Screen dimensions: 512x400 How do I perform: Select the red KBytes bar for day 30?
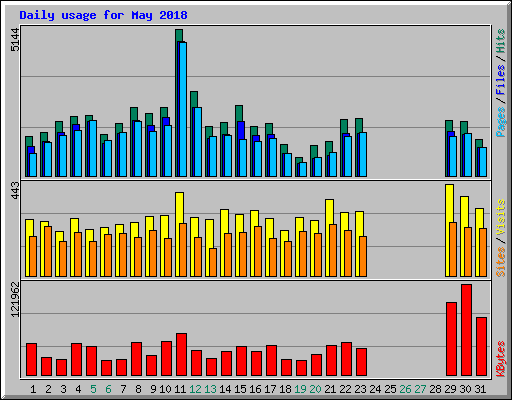click(466, 330)
